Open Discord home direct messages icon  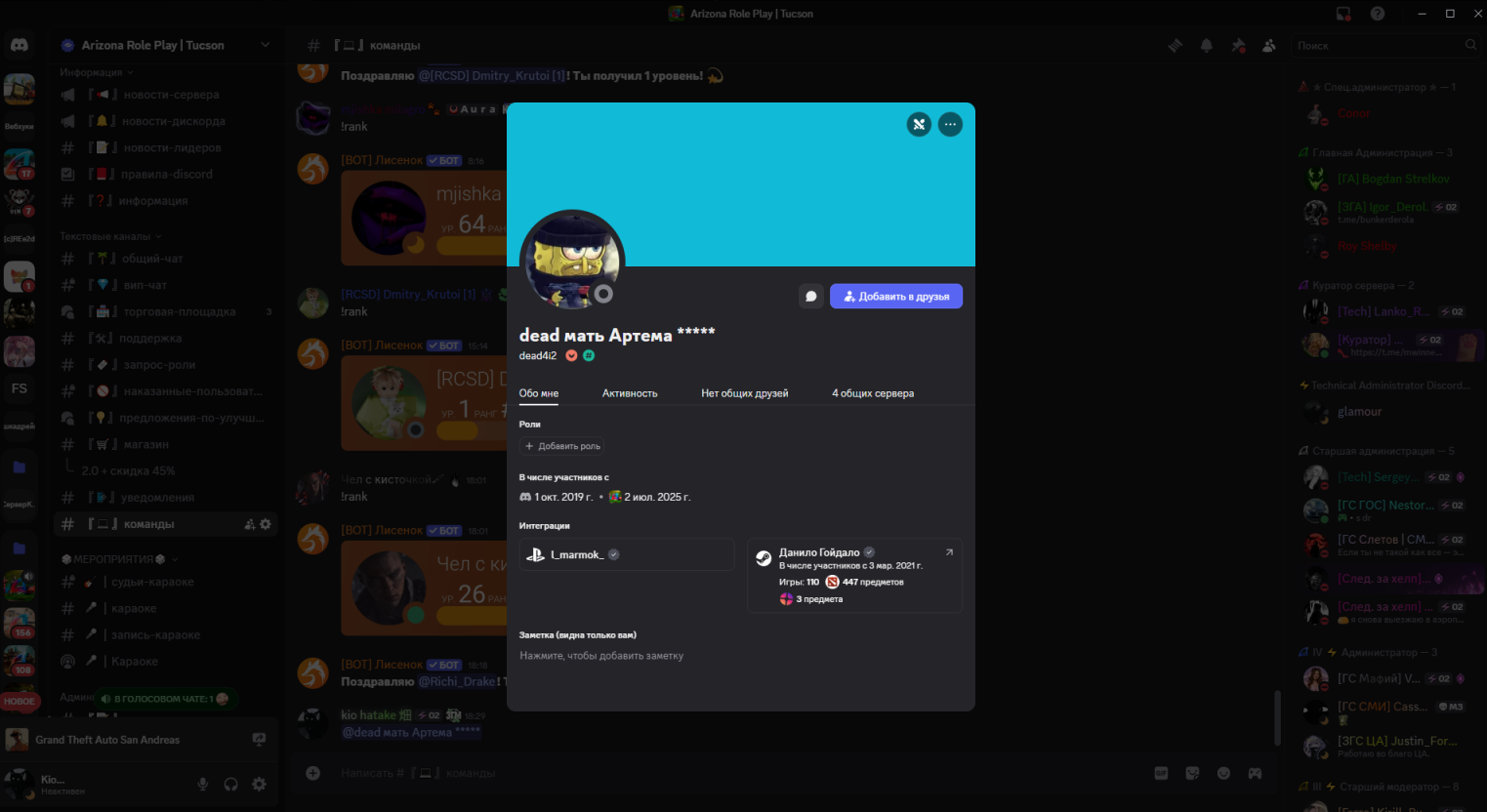point(20,45)
